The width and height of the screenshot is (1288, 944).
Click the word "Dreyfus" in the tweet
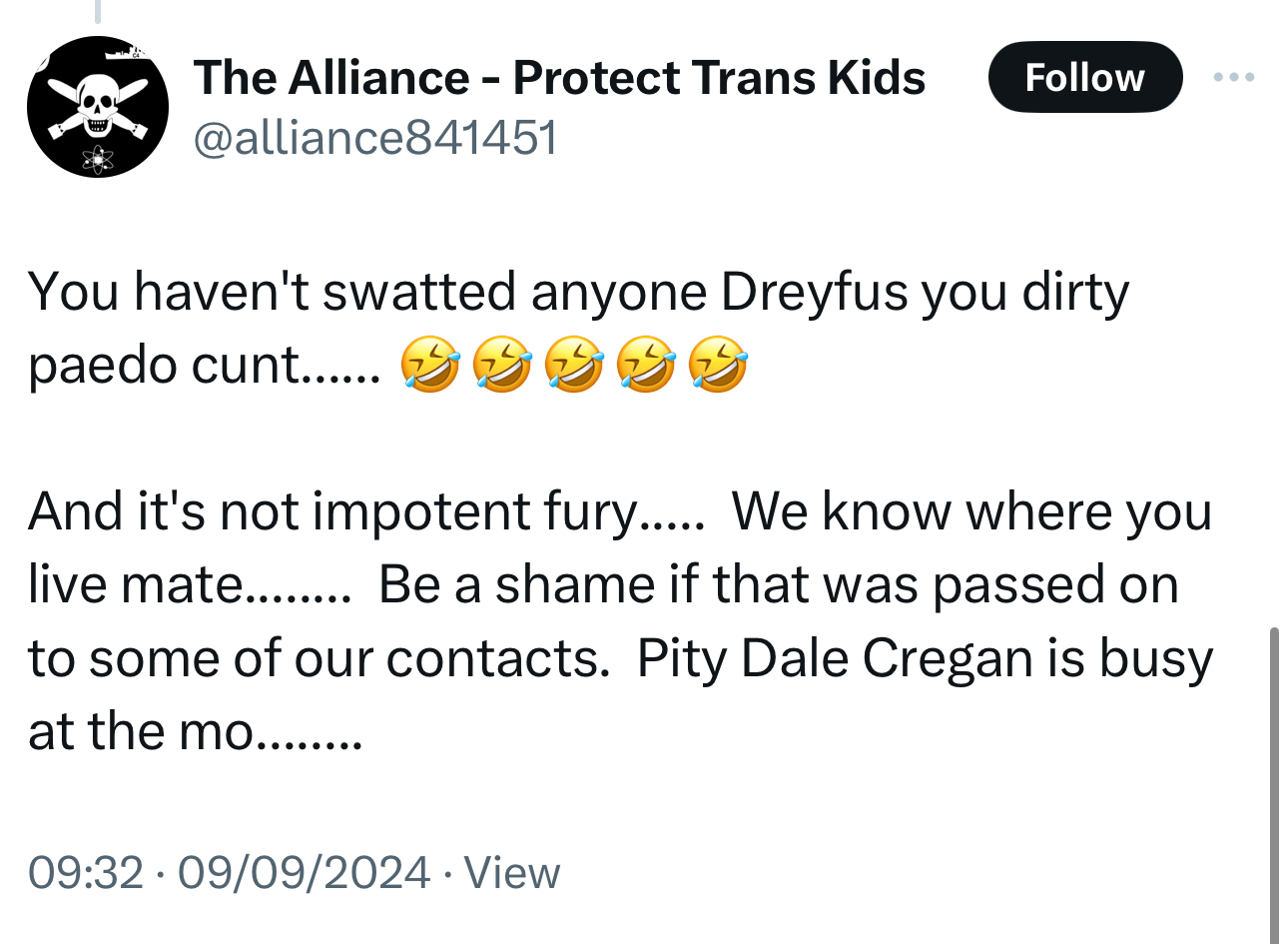tap(814, 292)
